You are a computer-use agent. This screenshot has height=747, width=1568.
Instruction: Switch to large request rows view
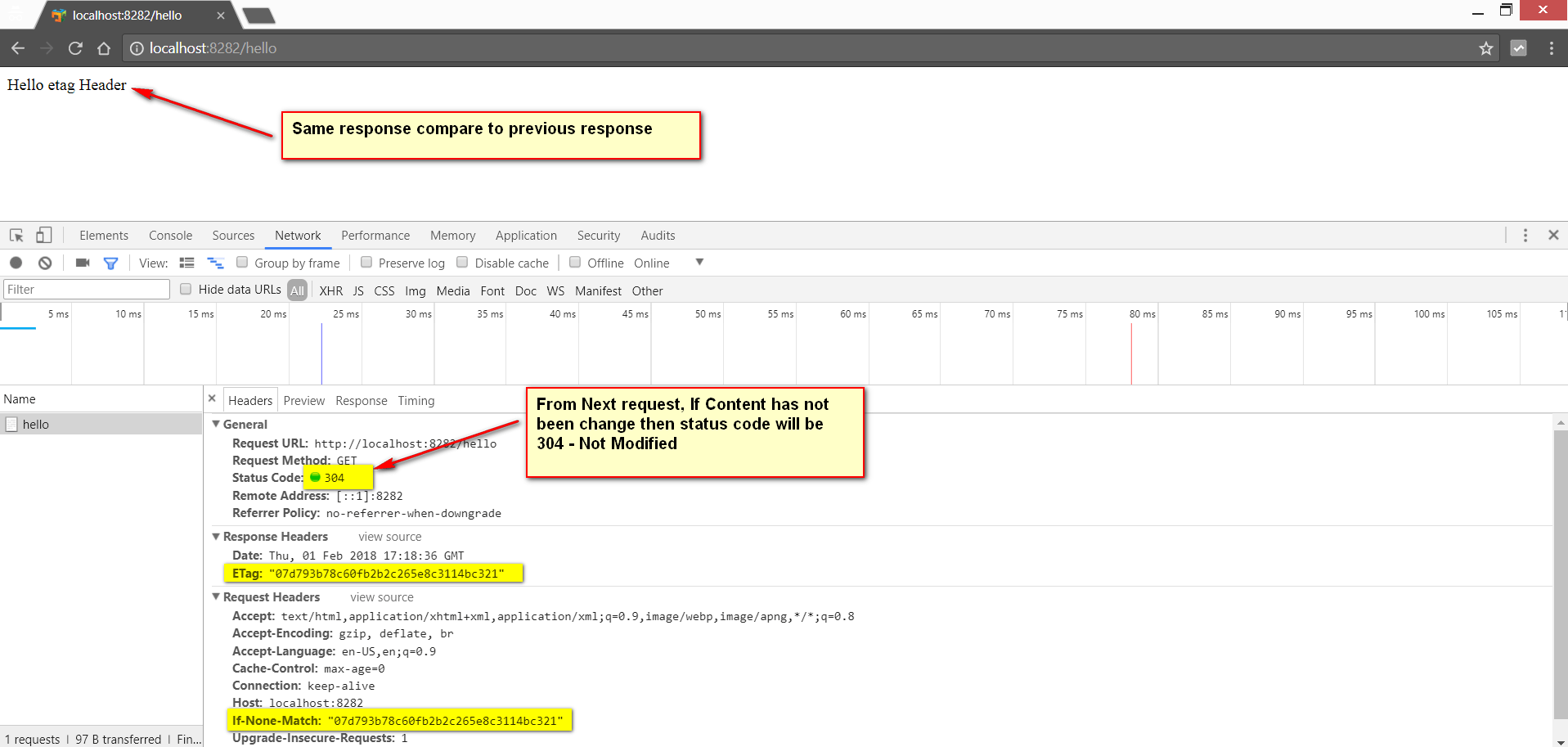pyautogui.click(x=186, y=263)
